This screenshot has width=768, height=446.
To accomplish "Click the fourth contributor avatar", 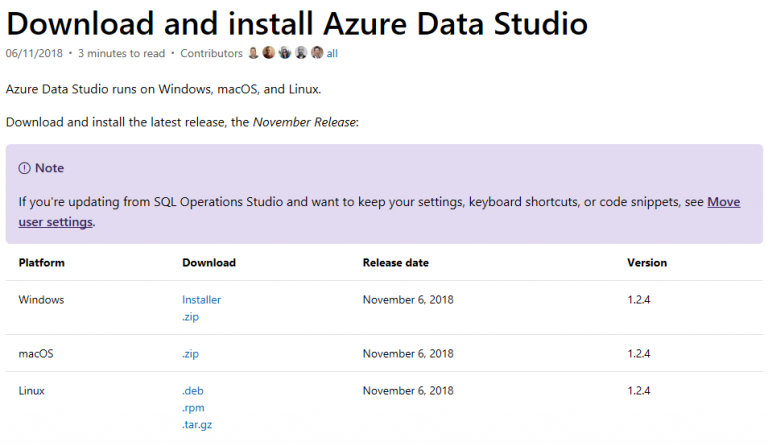I will (301, 53).
